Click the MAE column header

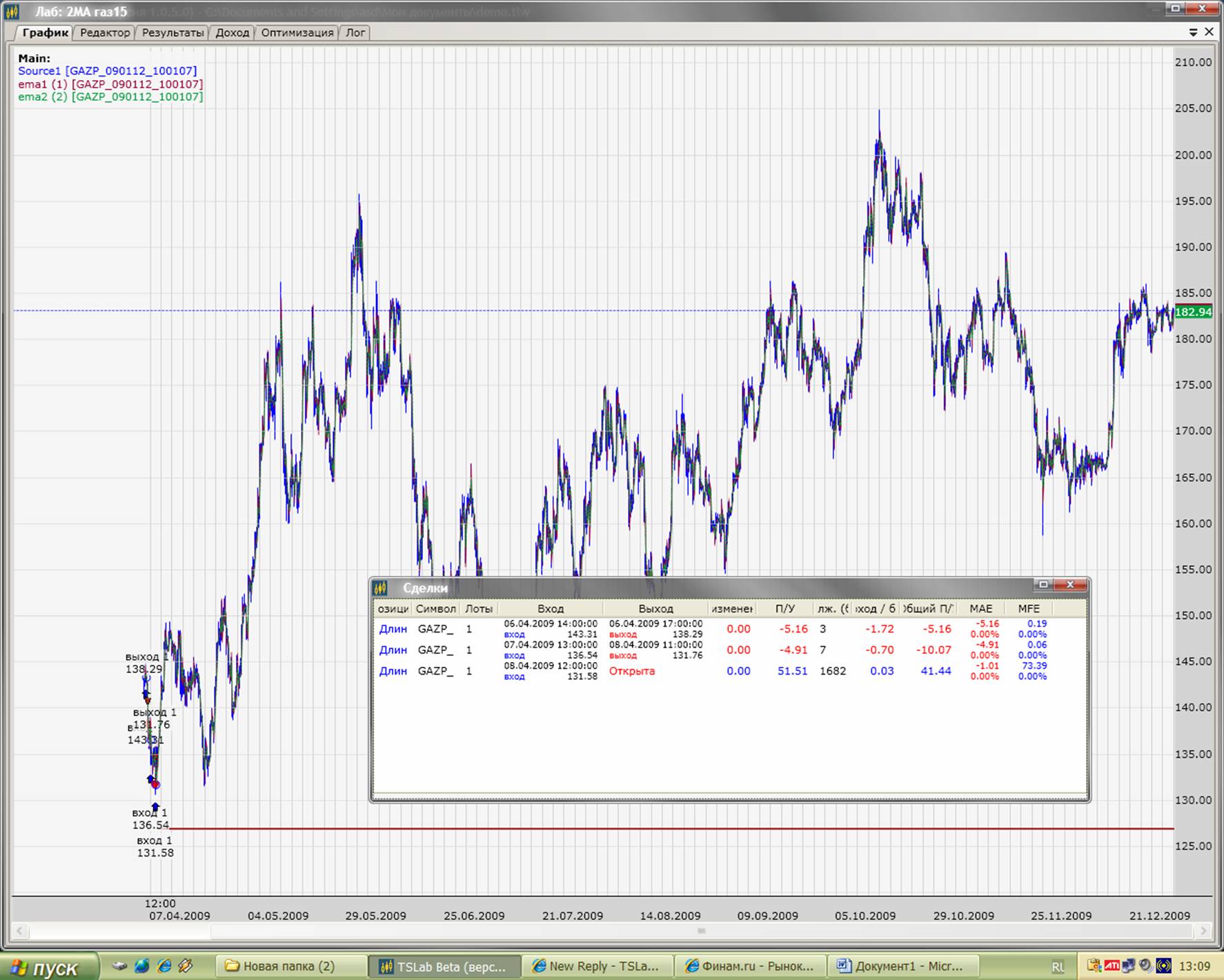(x=980, y=608)
